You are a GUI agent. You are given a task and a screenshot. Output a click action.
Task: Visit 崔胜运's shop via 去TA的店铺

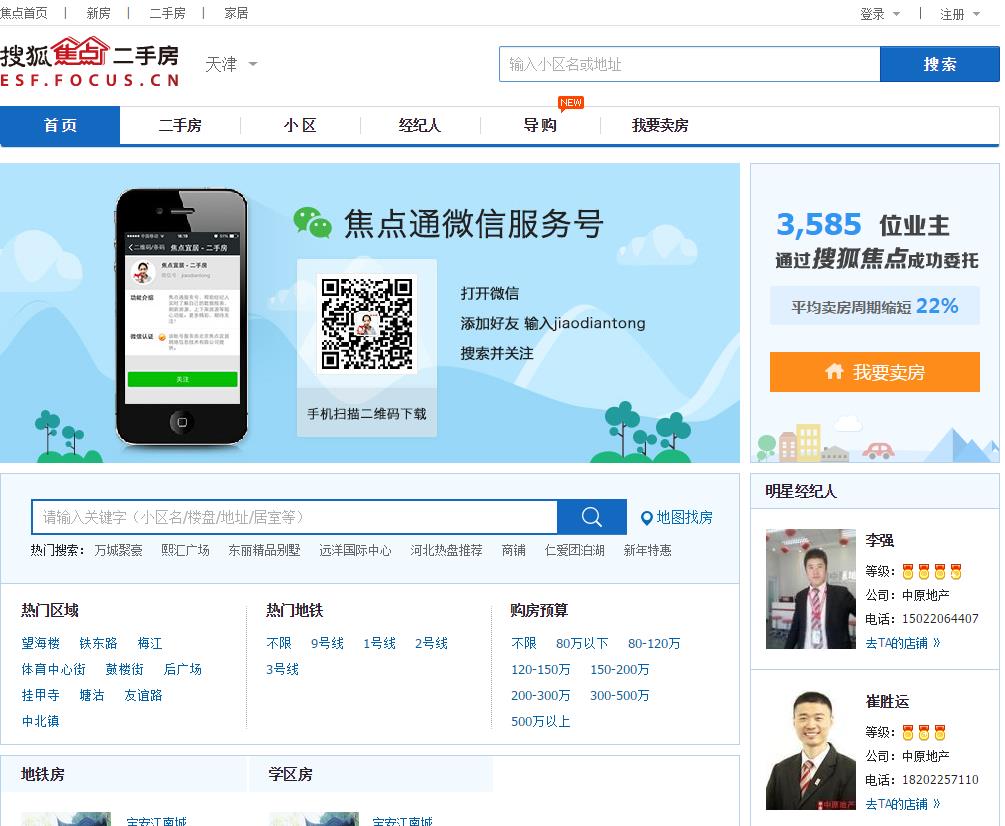(x=902, y=804)
